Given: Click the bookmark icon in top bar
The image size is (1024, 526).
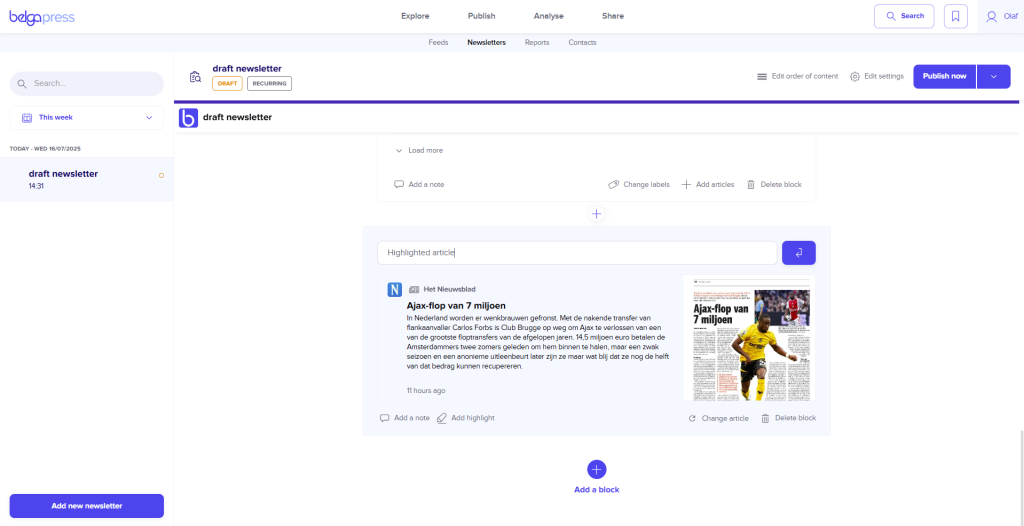Looking at the screenshot, I should click(955, 16).
